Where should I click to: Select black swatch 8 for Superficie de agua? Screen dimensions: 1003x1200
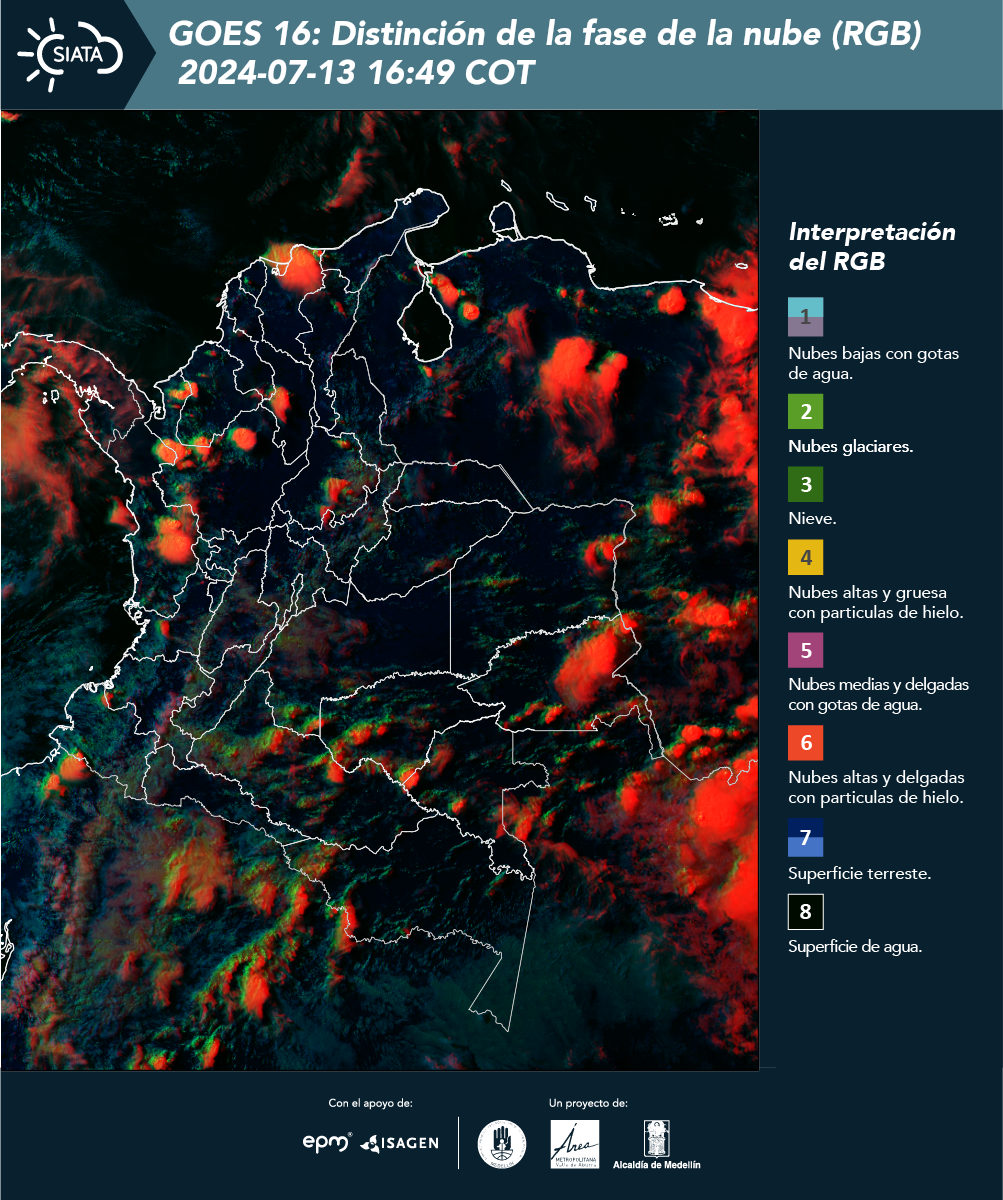[806, 912]
